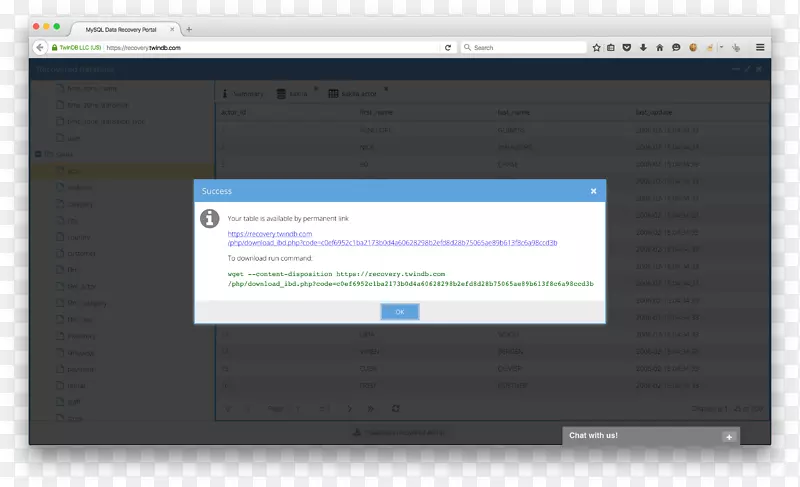800x487 pixels.
Task: Open the Firefox hamburger menu
Action: pyautogui.click(x=760, y=47)
